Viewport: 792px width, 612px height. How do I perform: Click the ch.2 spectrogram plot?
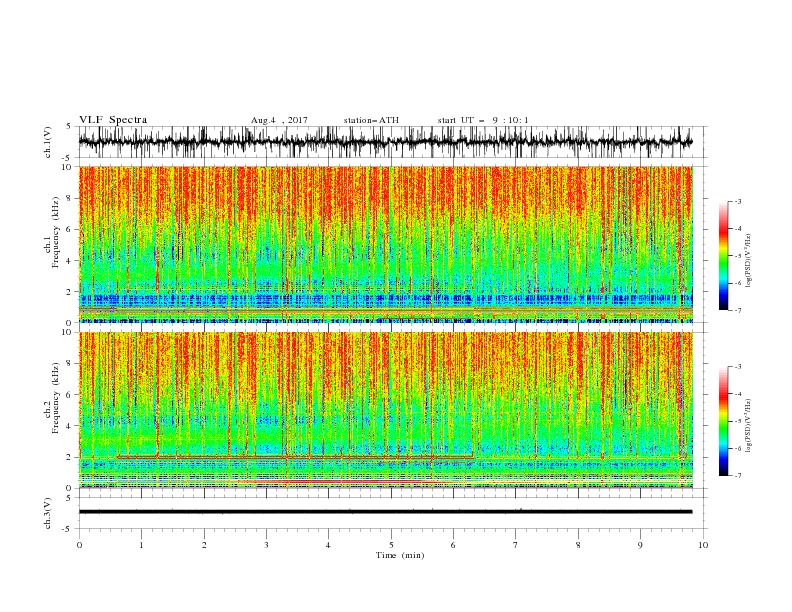click(386, 410)
